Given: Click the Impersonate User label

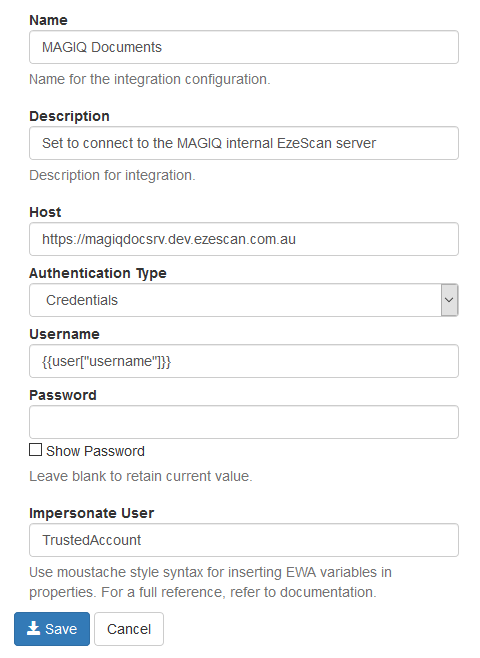Looking at the screenshot, I should point(91,513).
